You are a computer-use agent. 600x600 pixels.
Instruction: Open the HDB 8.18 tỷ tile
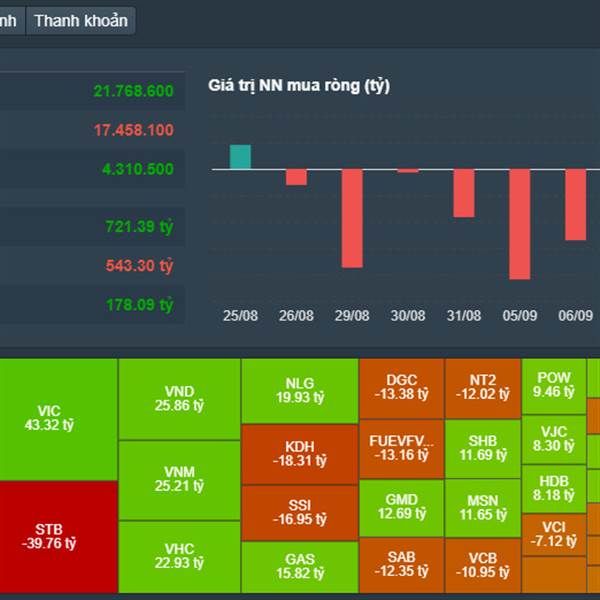tap(554, 489)
